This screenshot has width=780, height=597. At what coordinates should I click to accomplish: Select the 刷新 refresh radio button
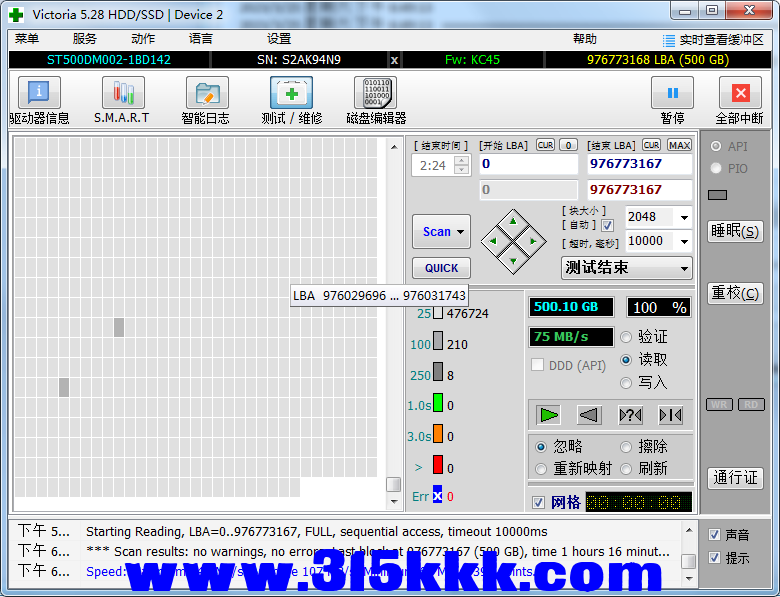click(626, 469)
